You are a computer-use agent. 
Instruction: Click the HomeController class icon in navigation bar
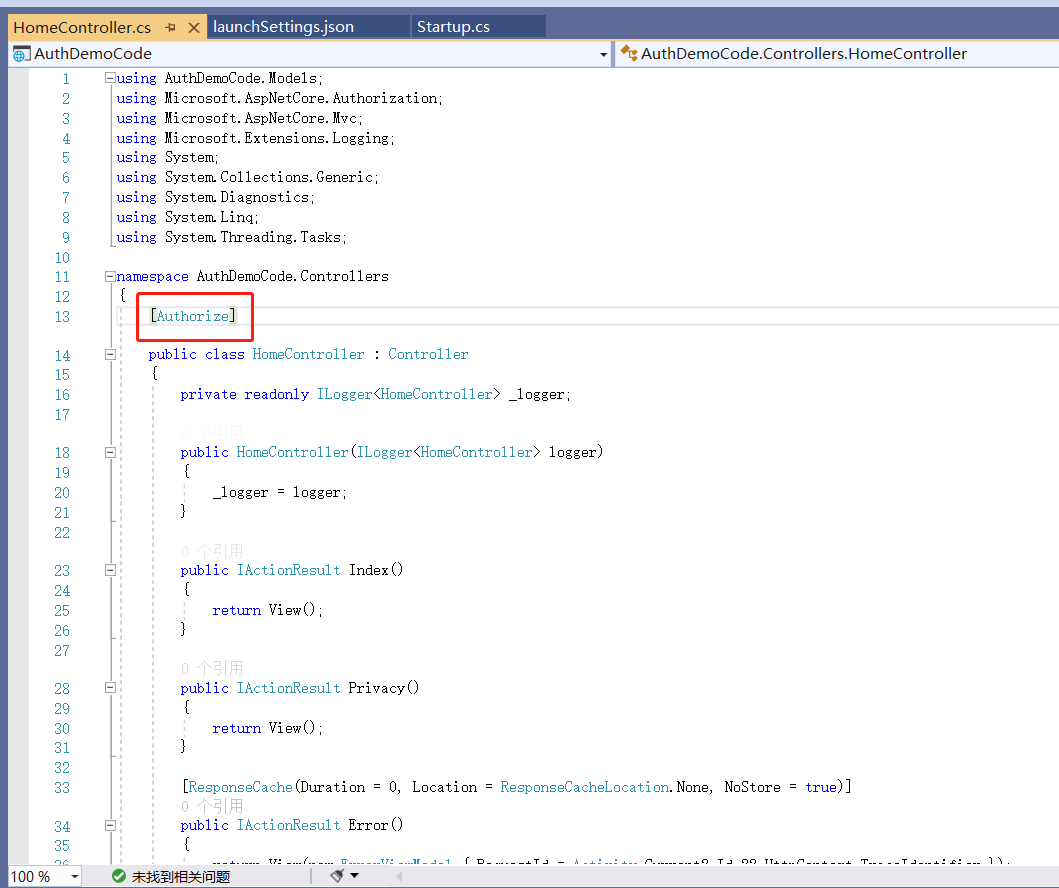click(629, 53)
